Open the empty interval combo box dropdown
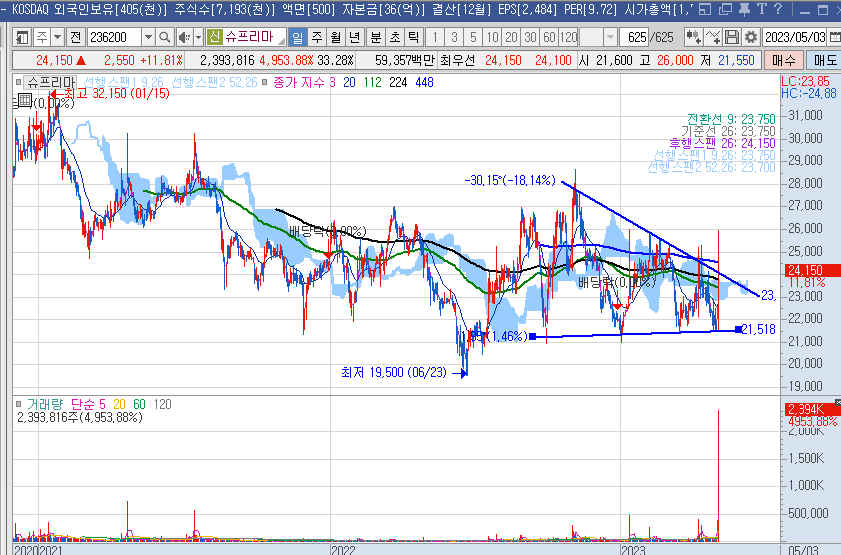This screenshot has height=555, width=841. [610, 38]
